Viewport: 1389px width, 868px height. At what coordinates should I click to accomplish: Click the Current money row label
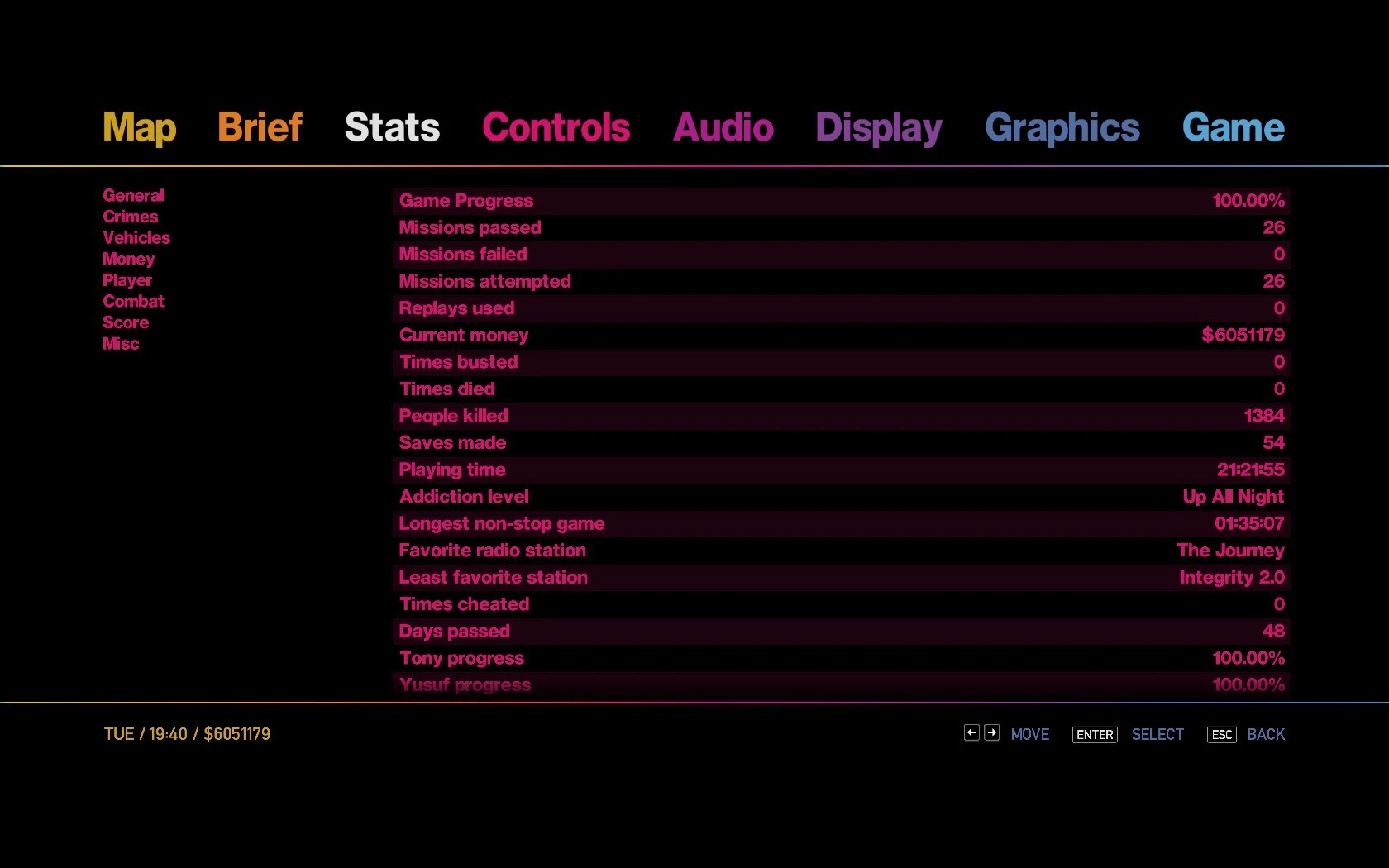pos(464,336)
